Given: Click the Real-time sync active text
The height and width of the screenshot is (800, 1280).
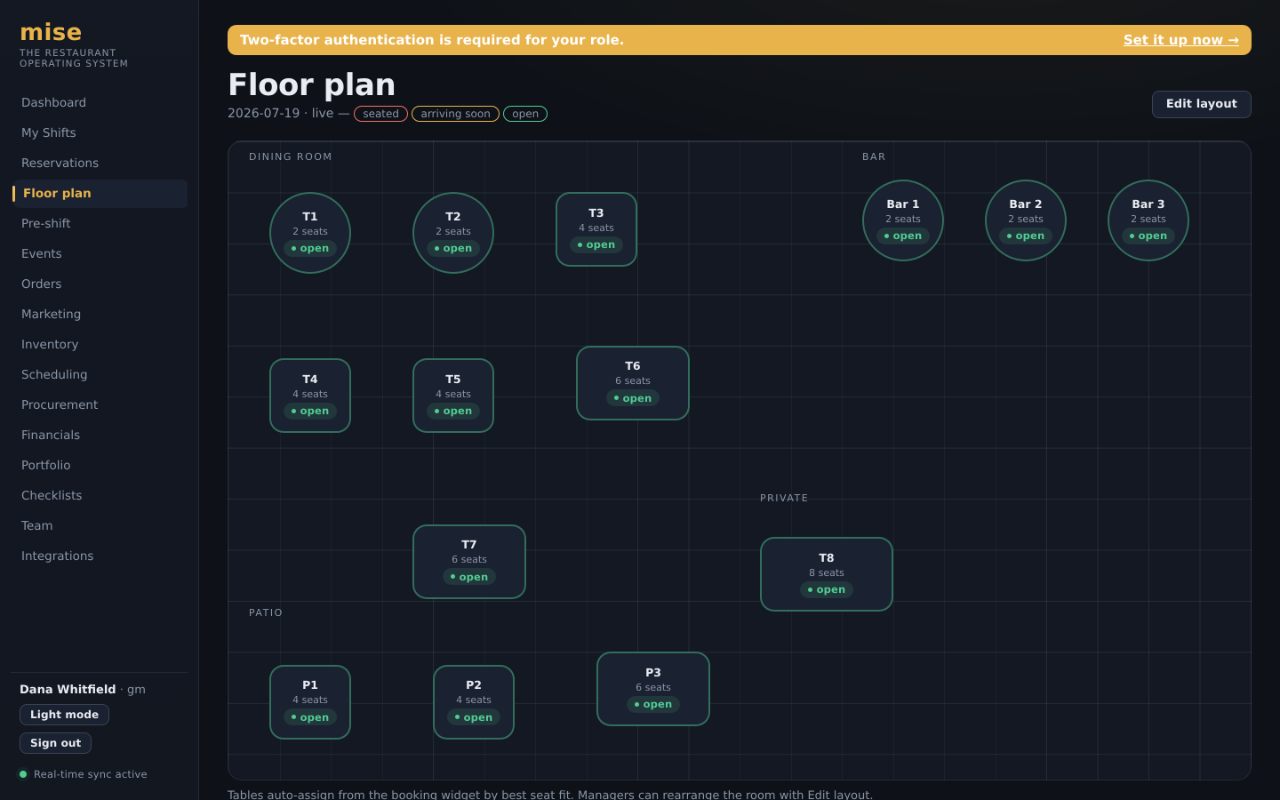Looking at the screenshot, I should pos(90,774).
